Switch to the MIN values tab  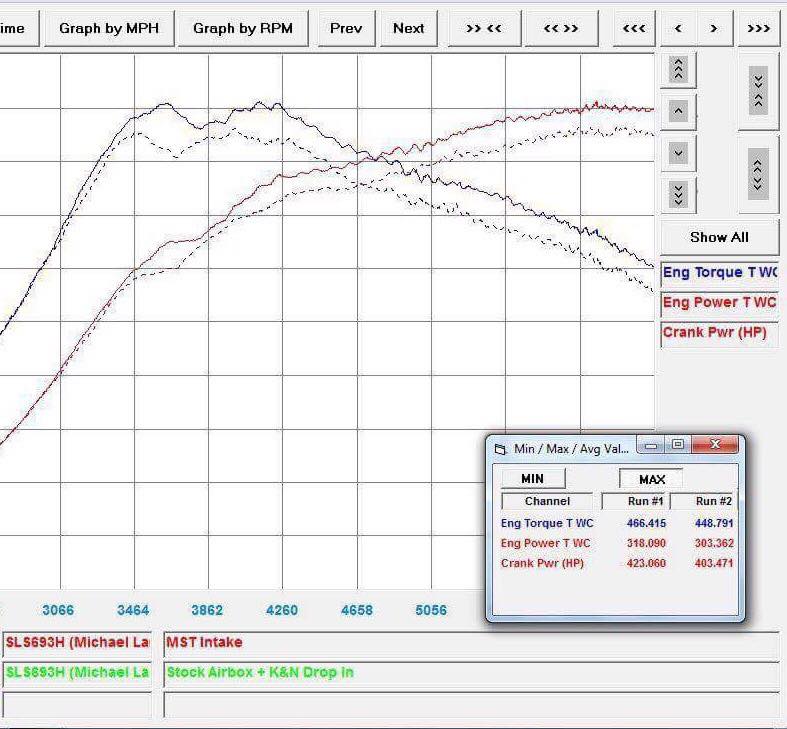[x=533, y=478]
